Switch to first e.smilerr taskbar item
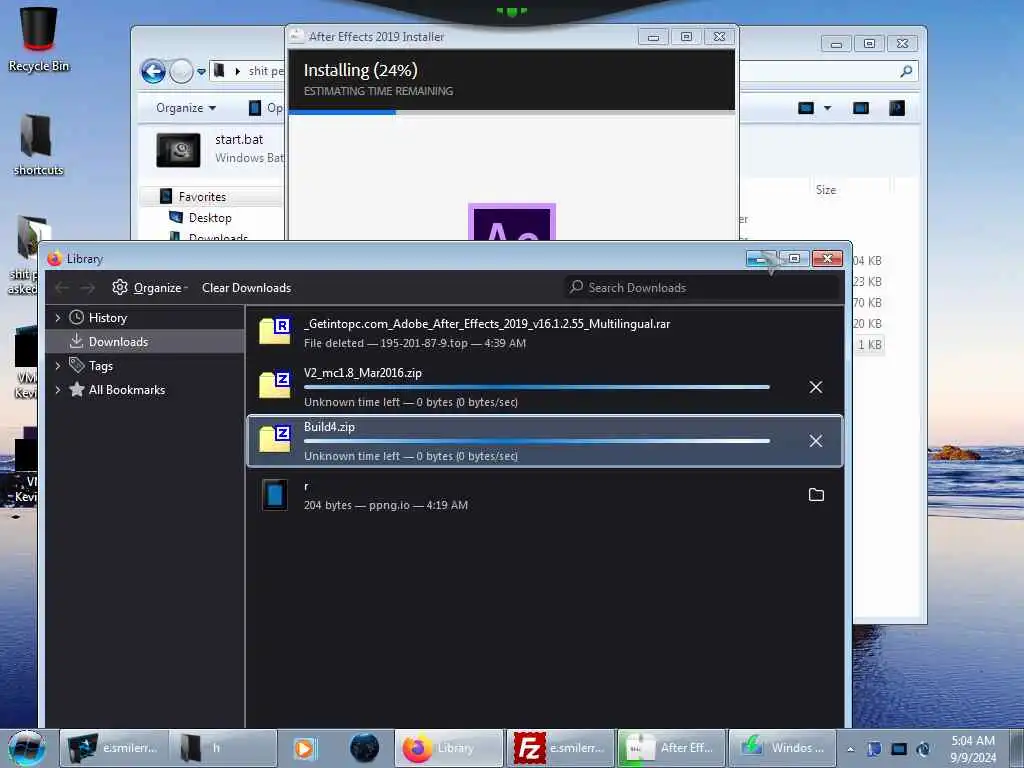Viewport: 1024px width, 768px height. [x=114, y=748]
